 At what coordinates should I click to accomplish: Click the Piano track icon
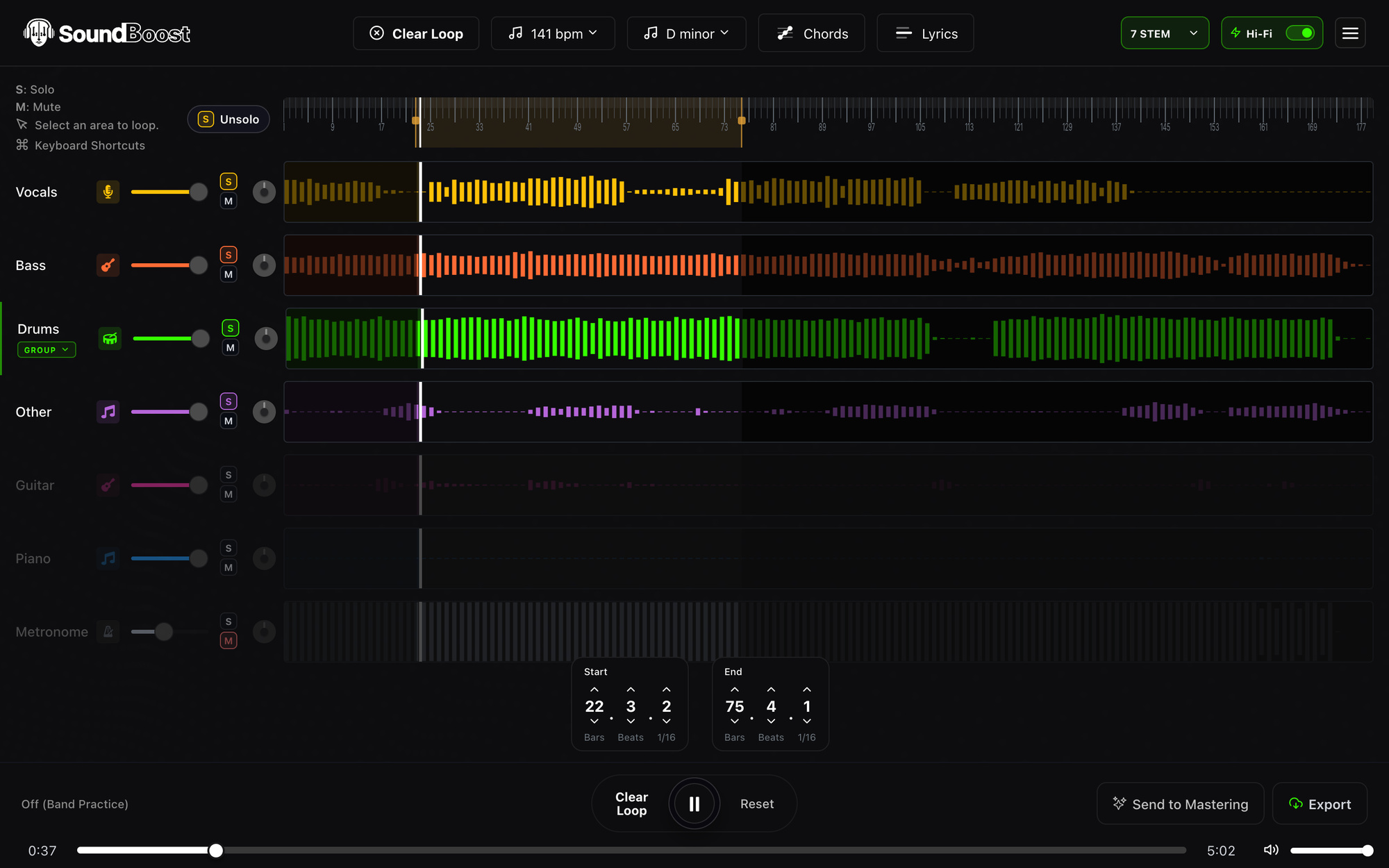click(x=108, y=558)
